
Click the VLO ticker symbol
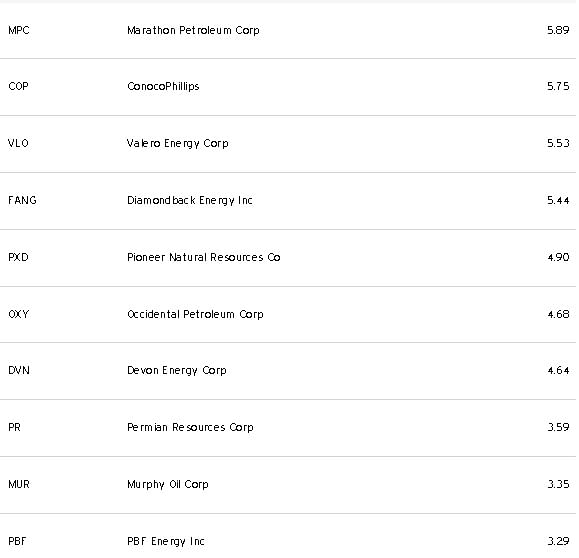[x=18, y=143]
